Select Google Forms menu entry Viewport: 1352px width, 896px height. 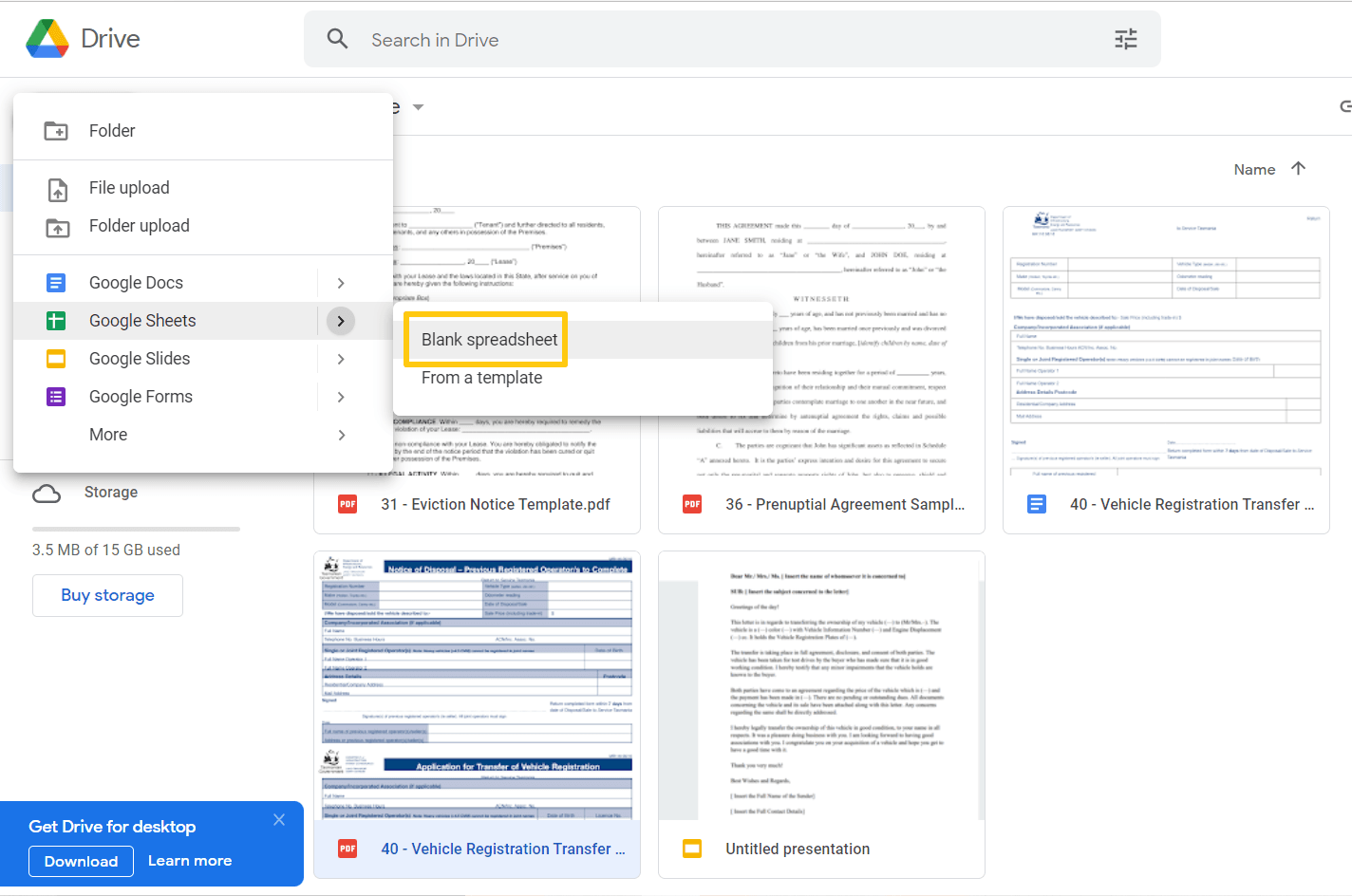tap(165, 397)
